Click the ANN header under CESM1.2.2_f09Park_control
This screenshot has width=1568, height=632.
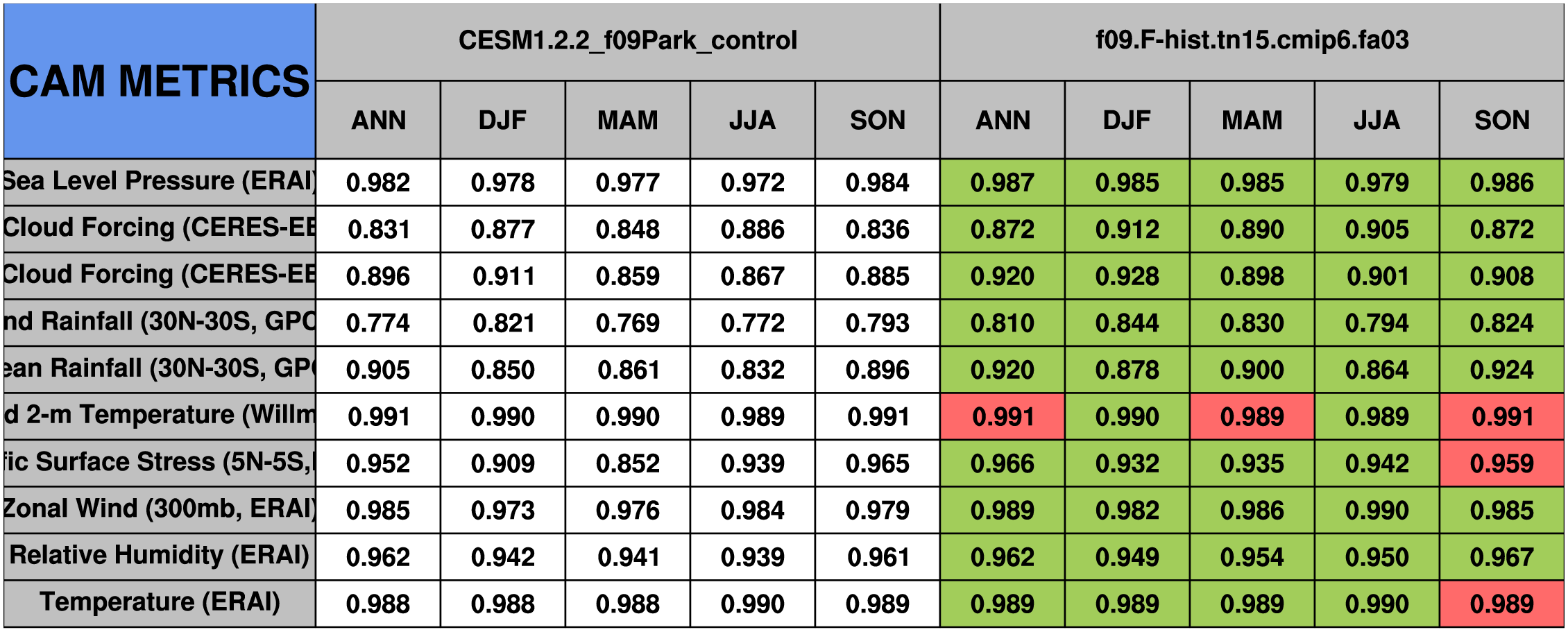pyautogui.click(x=378, y=121)
